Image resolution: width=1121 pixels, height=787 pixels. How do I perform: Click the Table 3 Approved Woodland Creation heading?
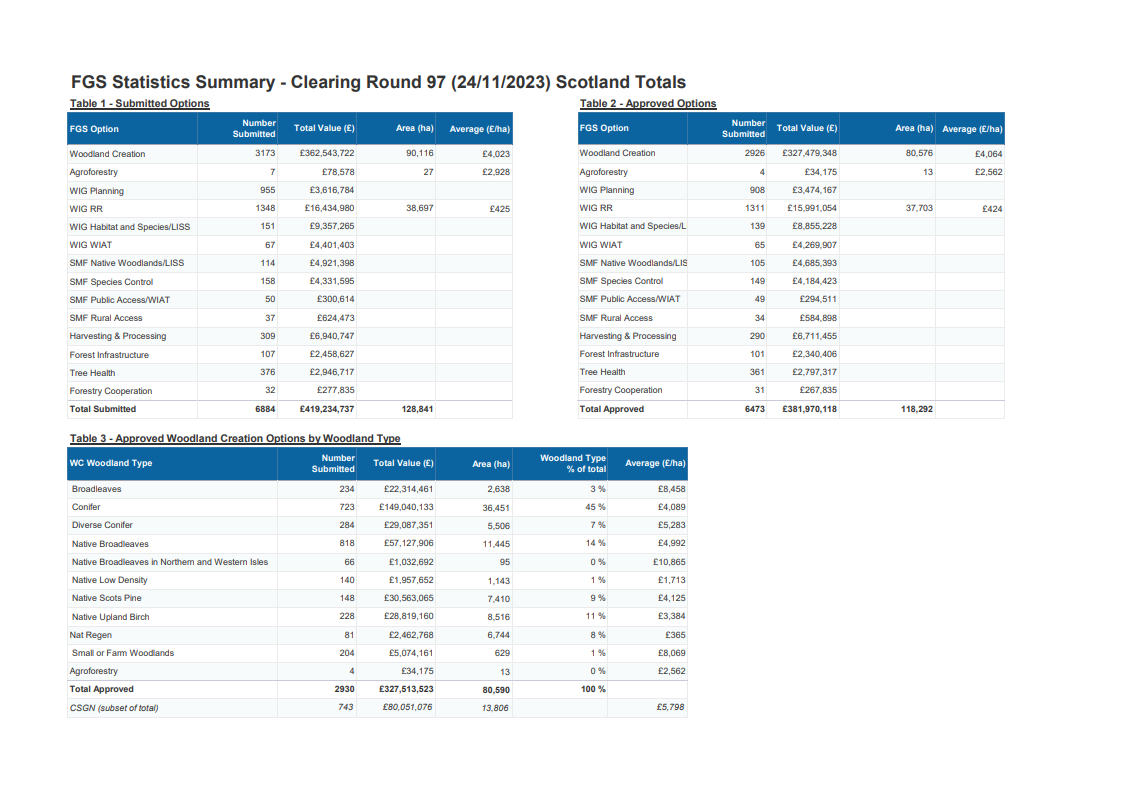(x=235, y=439)
